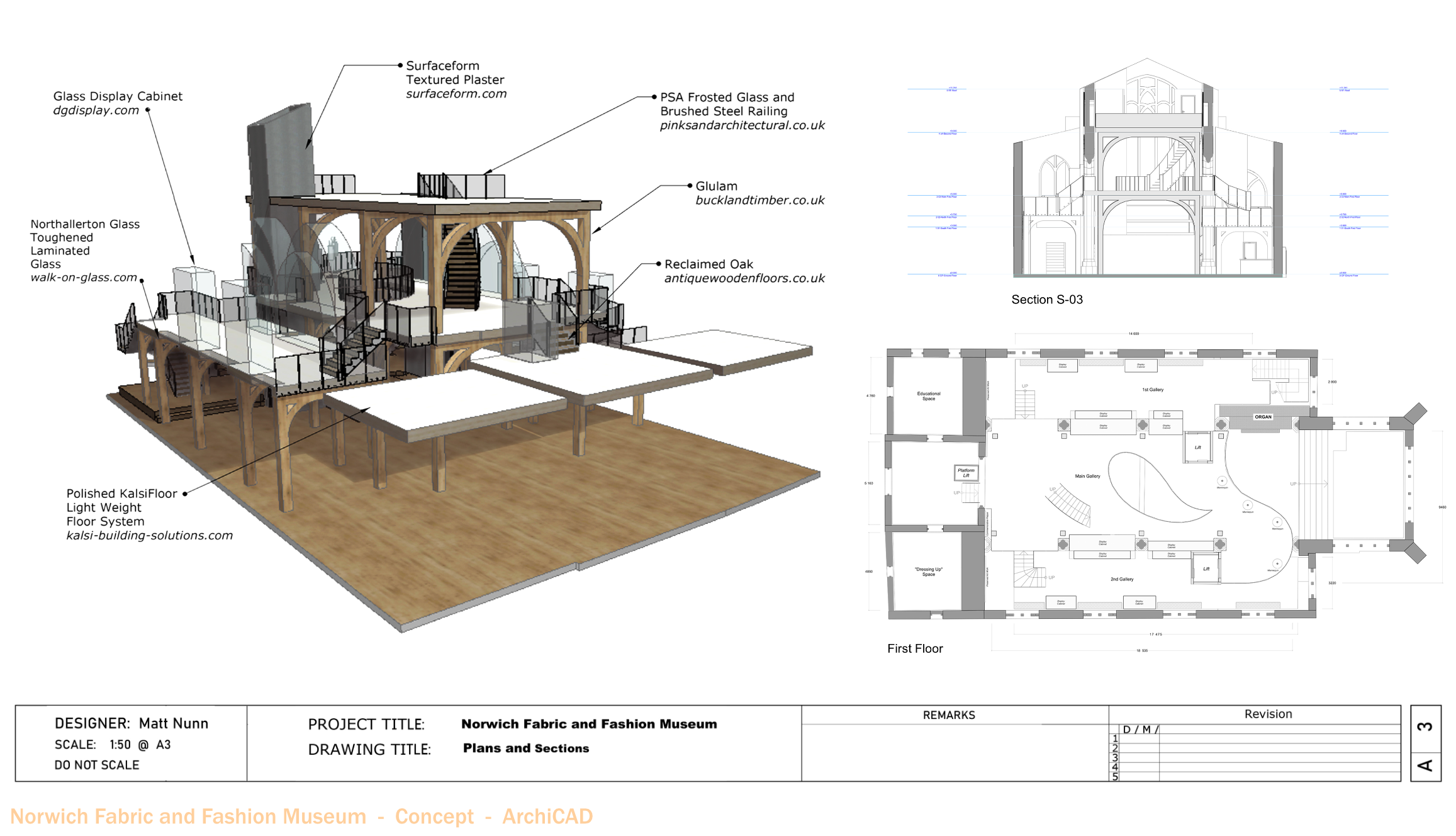Click the Platform Lift box on plan

(966, 473)
